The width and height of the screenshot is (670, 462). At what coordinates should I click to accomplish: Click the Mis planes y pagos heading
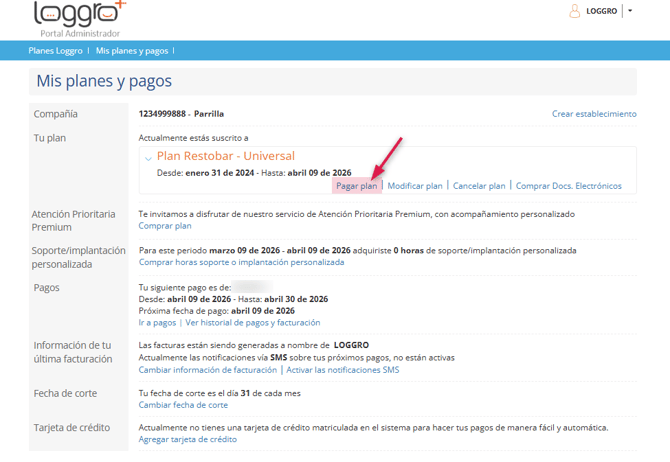104,81
